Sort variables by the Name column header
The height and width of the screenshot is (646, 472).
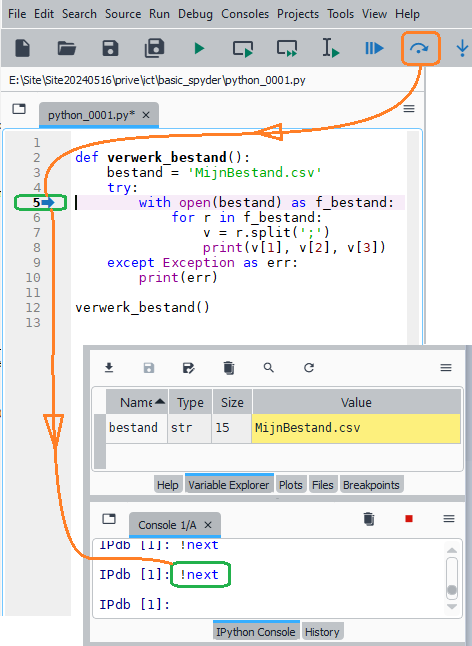(137, 402)
